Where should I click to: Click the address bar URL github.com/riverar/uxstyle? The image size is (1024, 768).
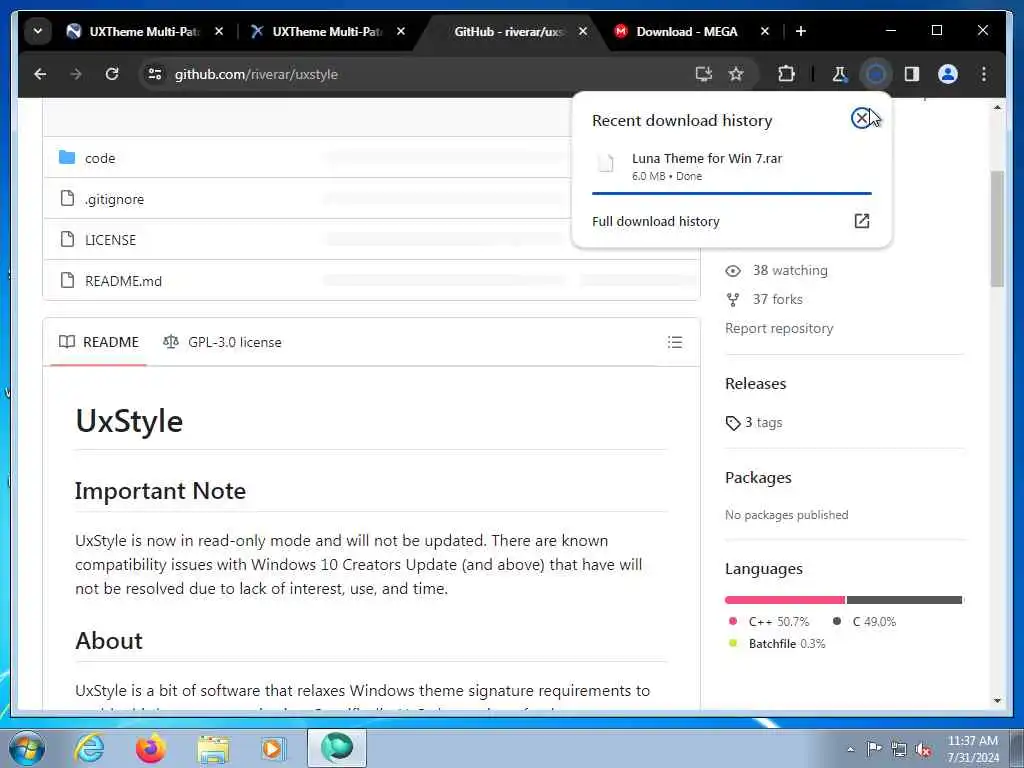click(x=256, y=74)
